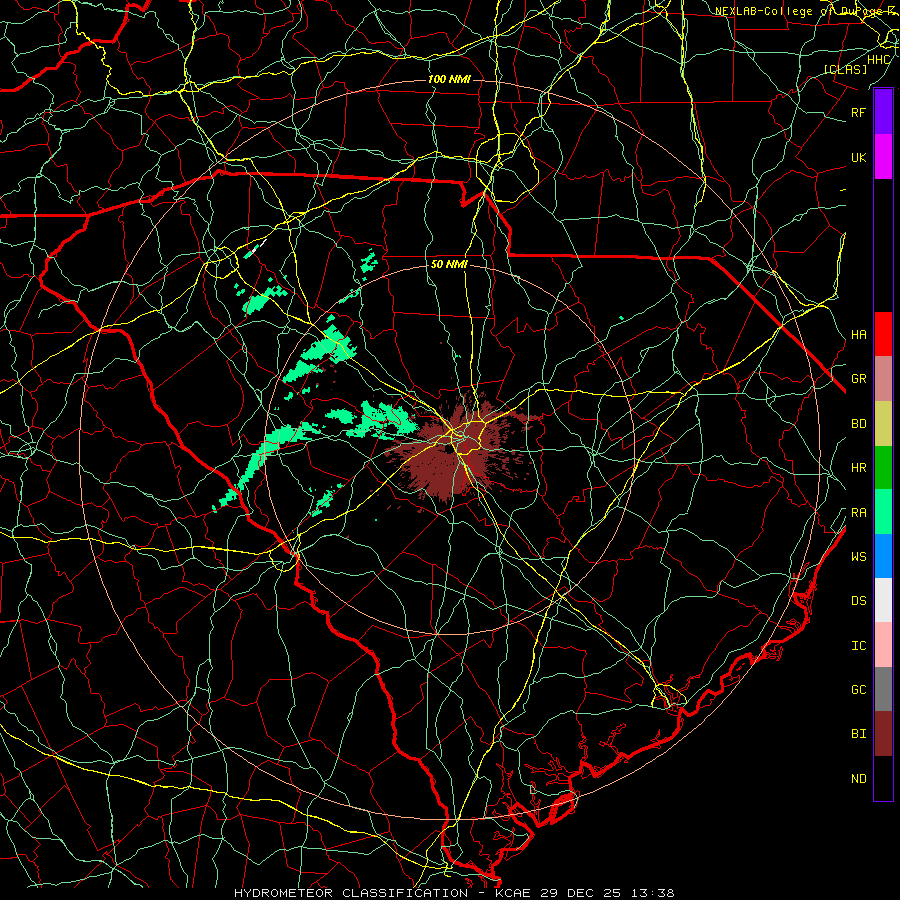Click the 13:38 timestamp
Screen dimensions: 900x900
click(653, 893)
